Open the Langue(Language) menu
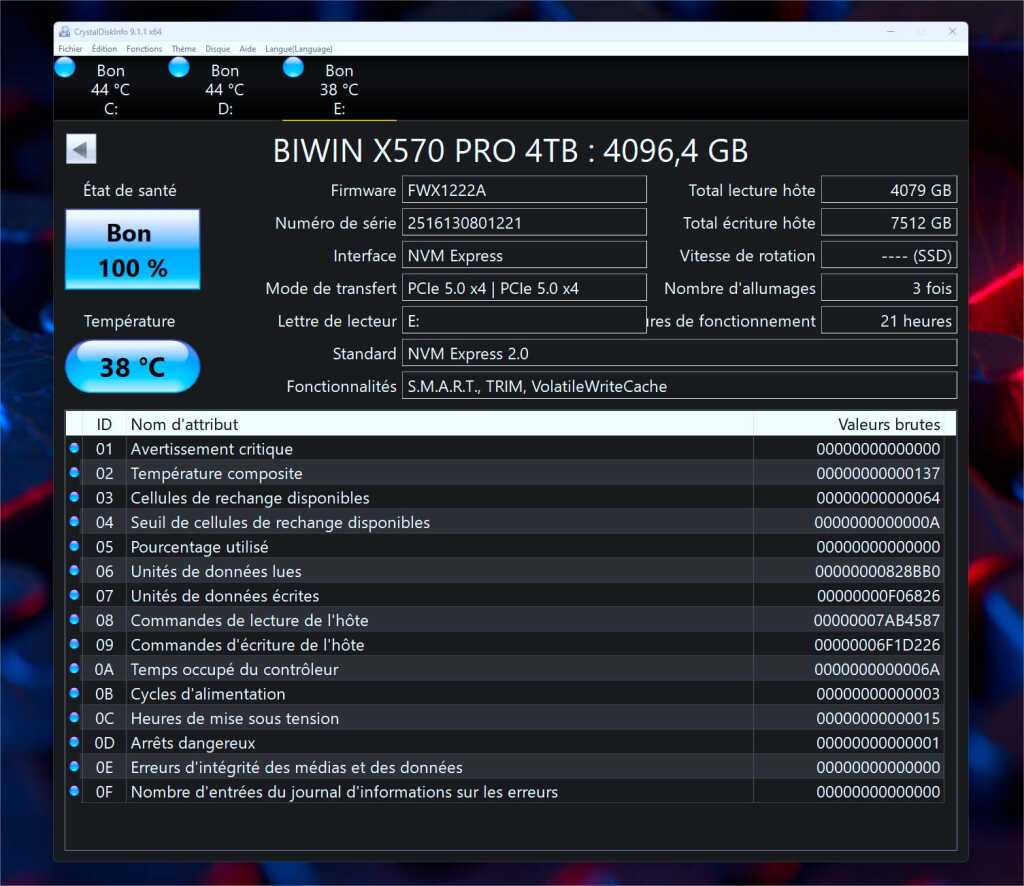The image size is (1024, 886). pos(299,48)
